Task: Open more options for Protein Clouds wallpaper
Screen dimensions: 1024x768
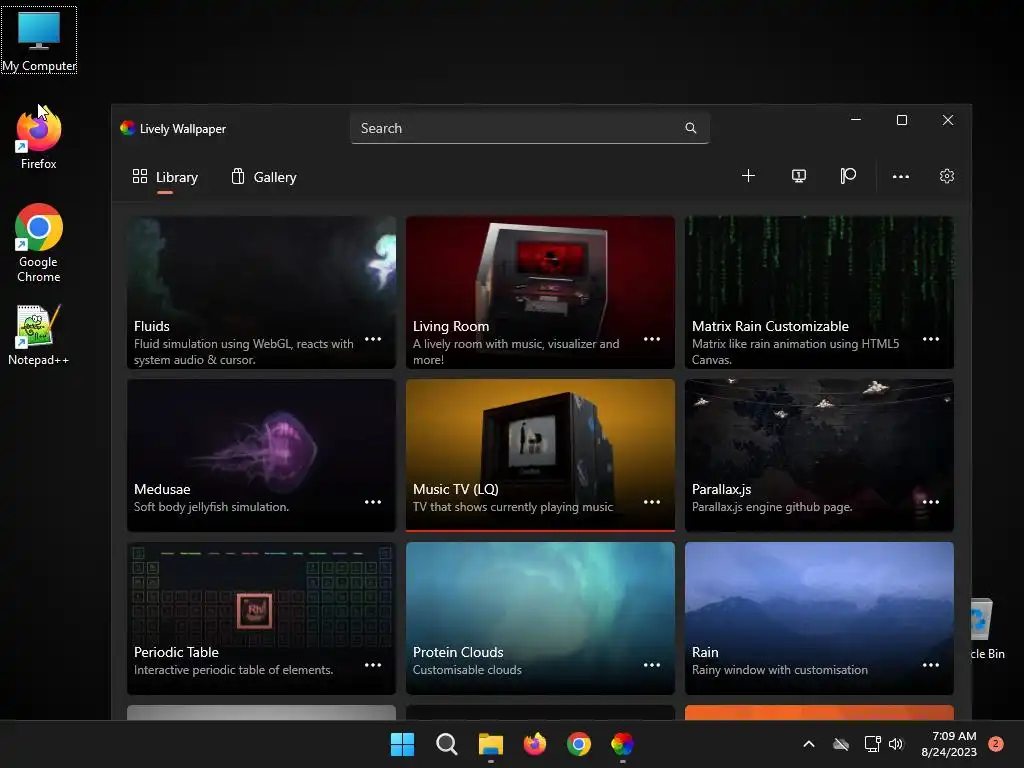Action: 652,665
